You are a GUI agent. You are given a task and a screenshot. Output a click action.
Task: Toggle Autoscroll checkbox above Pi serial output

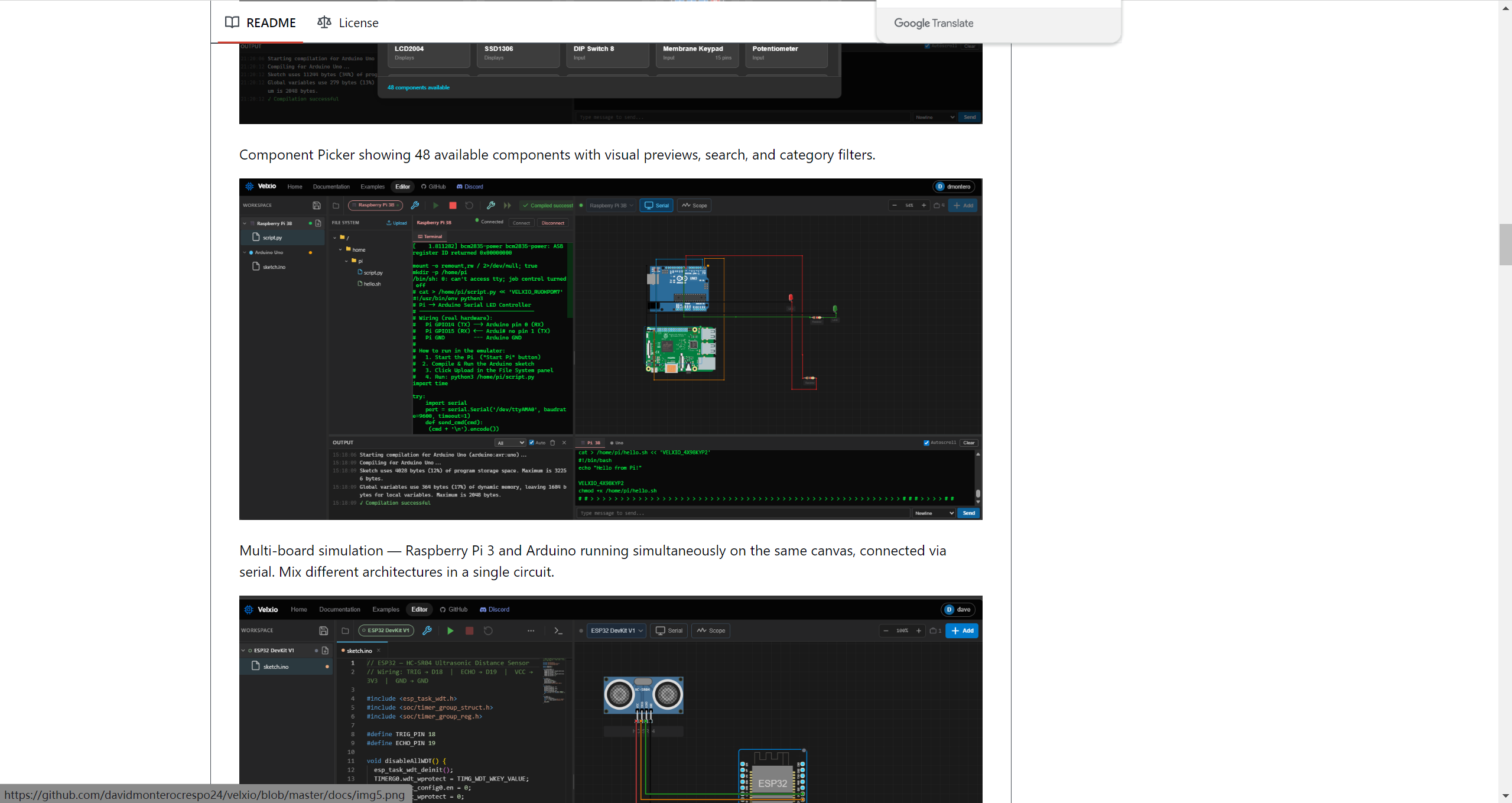coord(926,443)
